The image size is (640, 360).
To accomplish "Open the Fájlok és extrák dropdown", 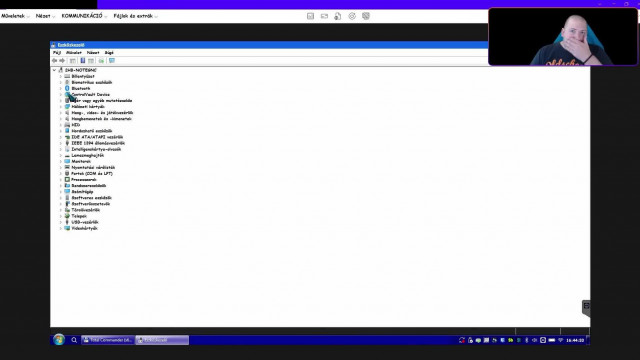I will (x=136, y=16).
